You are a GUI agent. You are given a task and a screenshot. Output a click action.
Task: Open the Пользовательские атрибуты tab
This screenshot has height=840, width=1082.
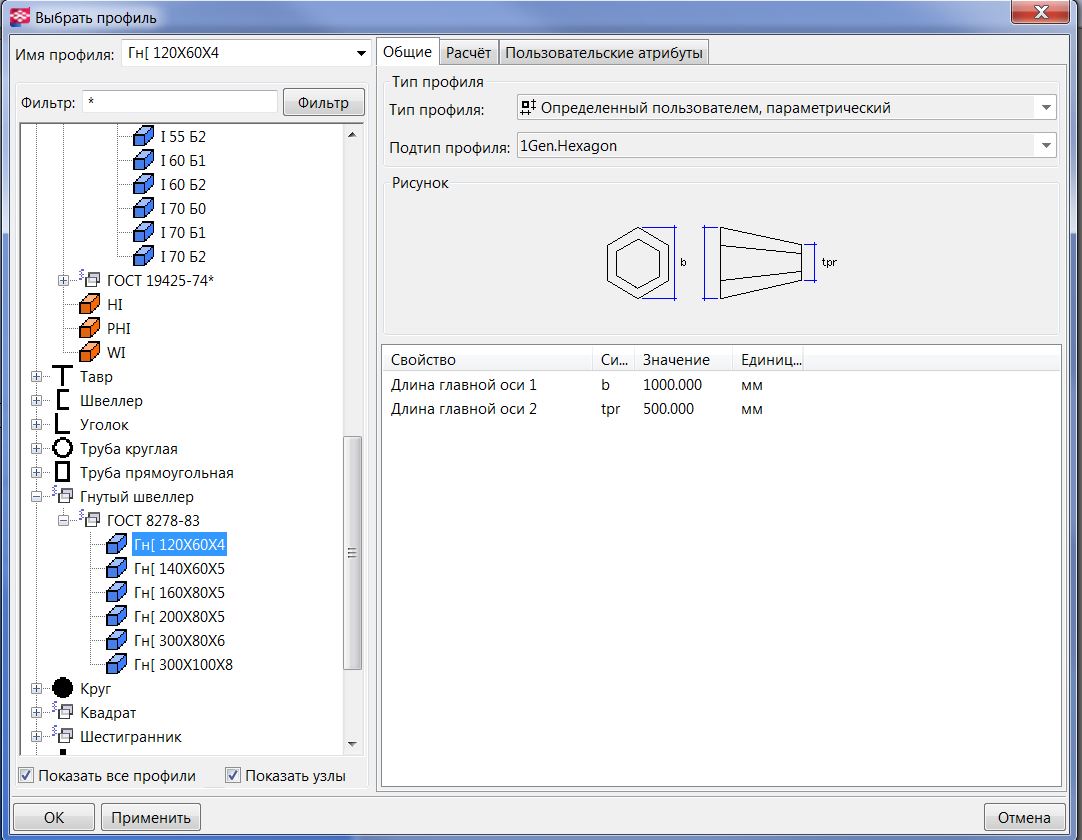604,53
